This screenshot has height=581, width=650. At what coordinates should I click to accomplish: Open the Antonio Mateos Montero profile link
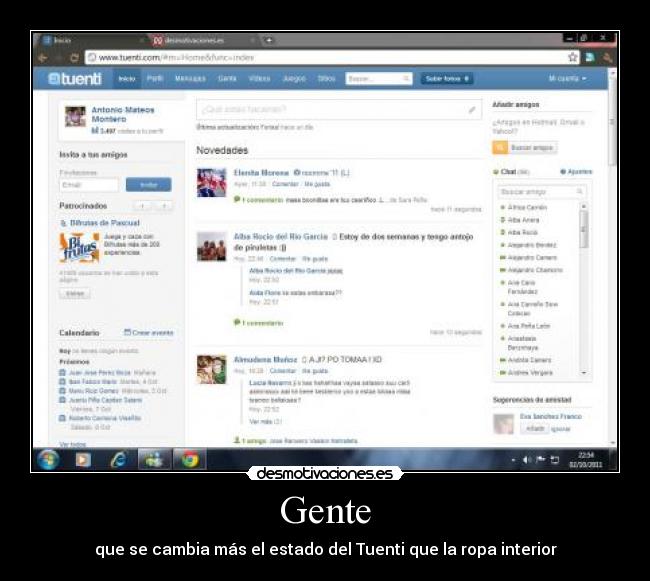[x=123, y=114]
